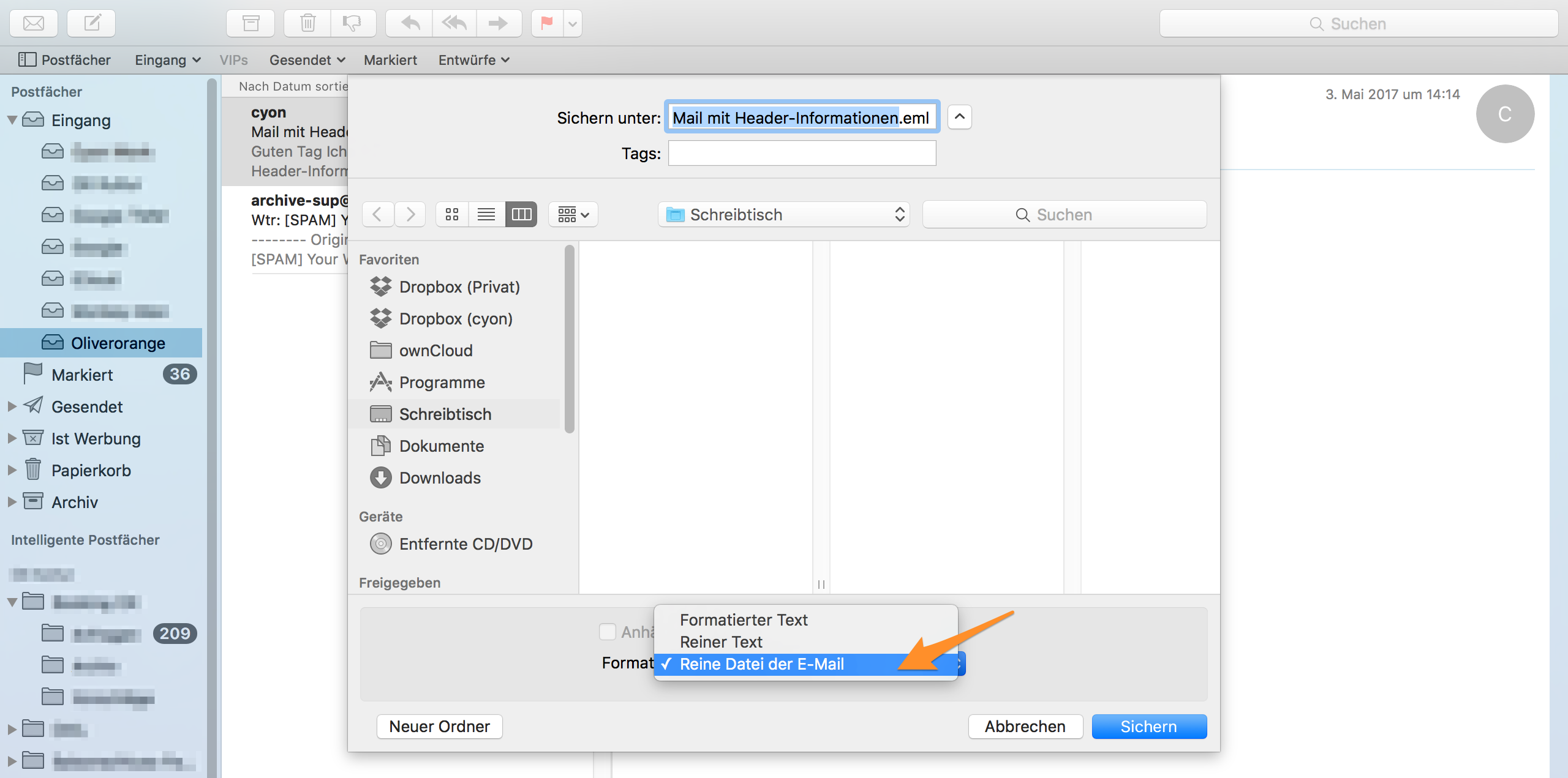Screen dimensions: 1568x778
Task: Click the junk thumbs-down icon
Action: (x=352, y=23)
